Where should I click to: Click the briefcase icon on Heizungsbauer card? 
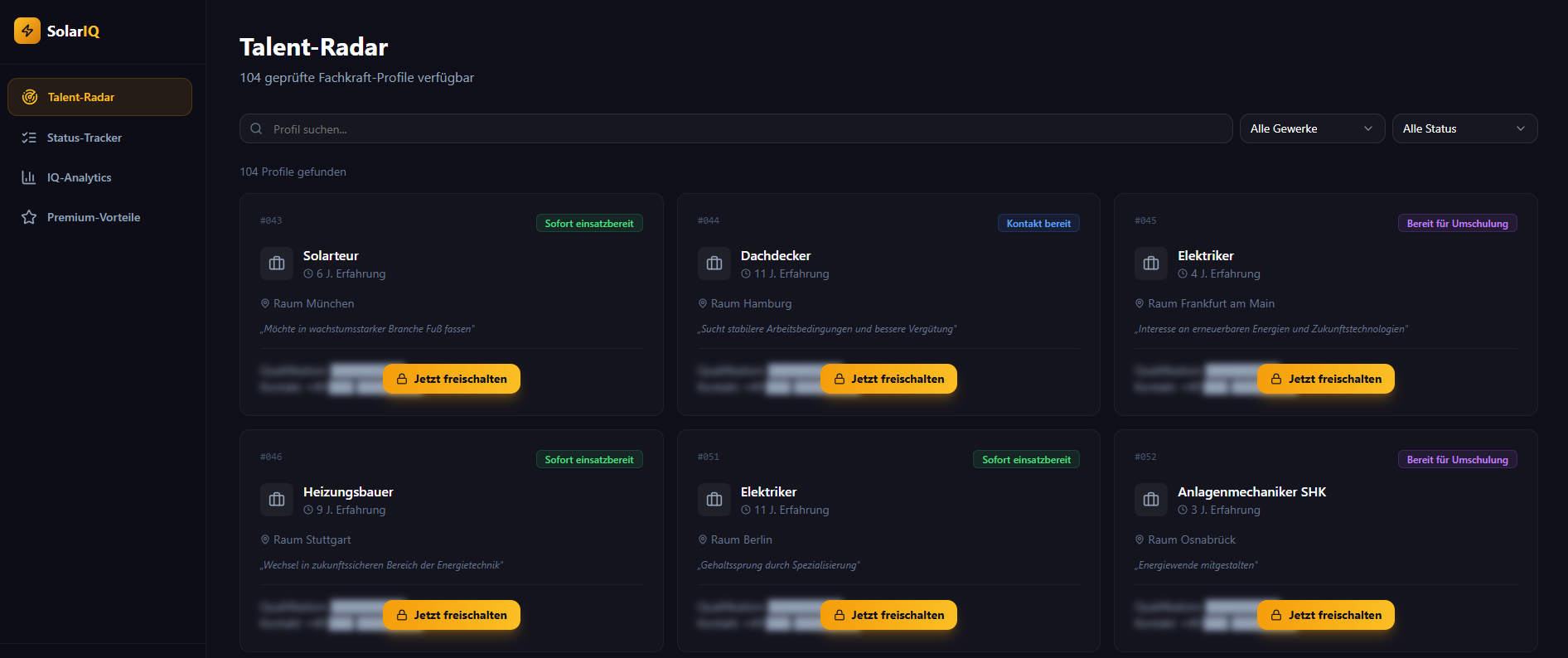(277, 500)
